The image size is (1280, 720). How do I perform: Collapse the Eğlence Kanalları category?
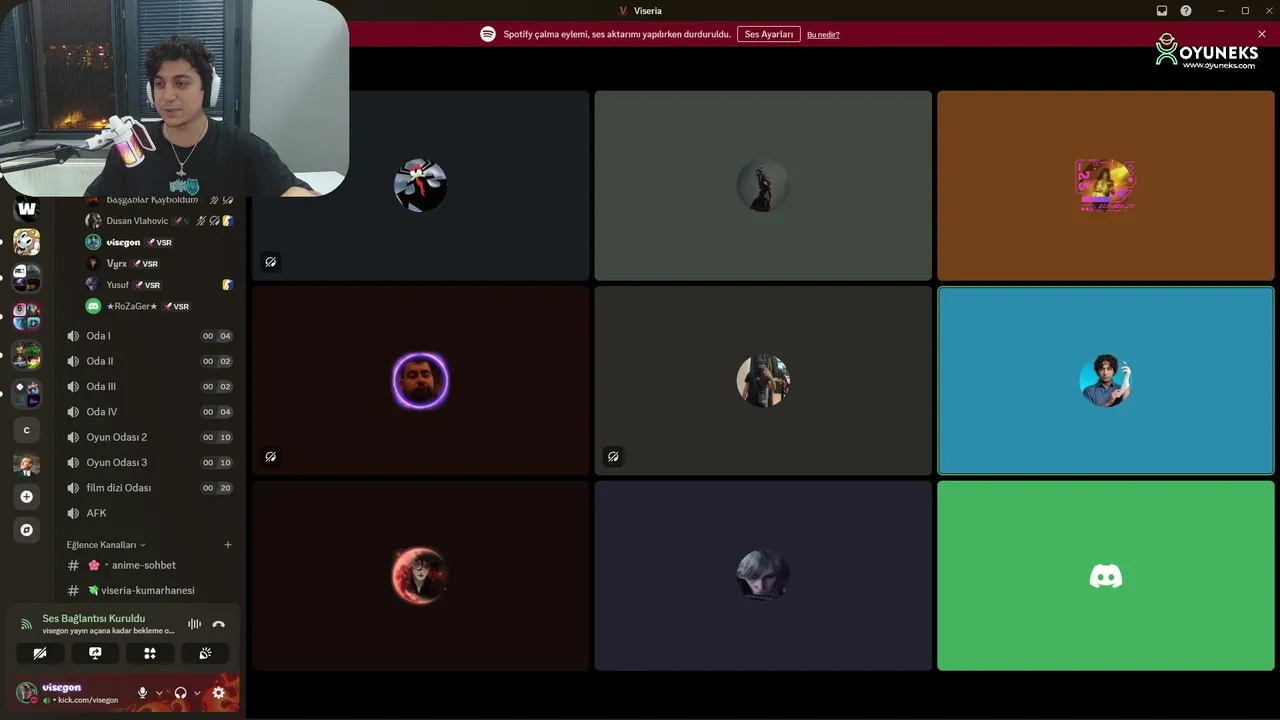coord(106,545)
